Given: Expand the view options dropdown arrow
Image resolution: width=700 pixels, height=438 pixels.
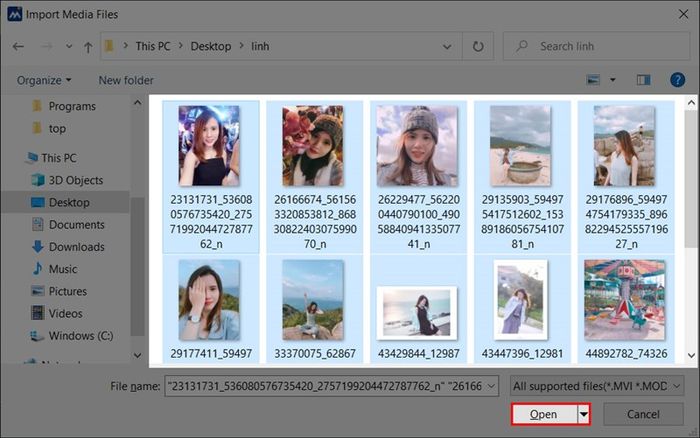Looking at the screenshot, I should 612,80.
